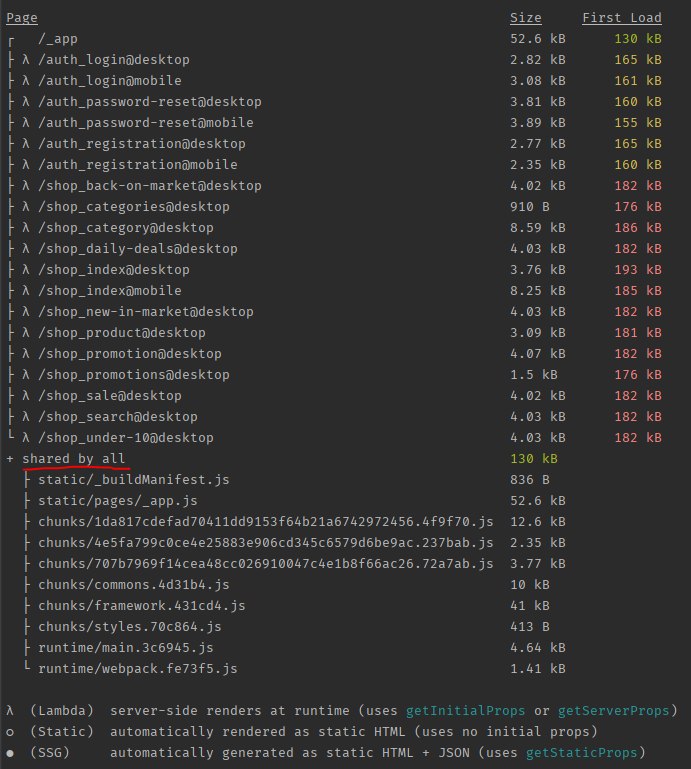The width and height of the screenshot is (691, 769).
Task: Click the 1.41 kB size value
Action: [537, 669]
